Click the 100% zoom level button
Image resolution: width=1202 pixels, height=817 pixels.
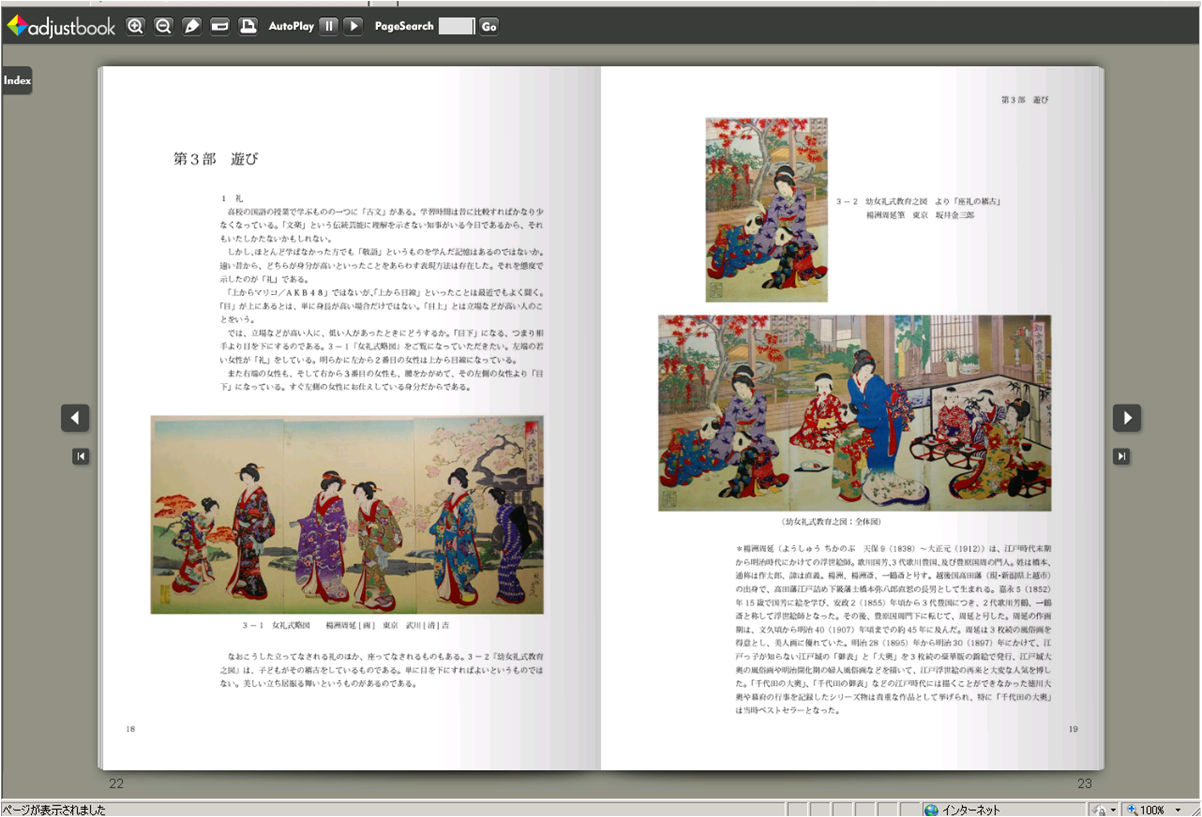point(1146,809)
